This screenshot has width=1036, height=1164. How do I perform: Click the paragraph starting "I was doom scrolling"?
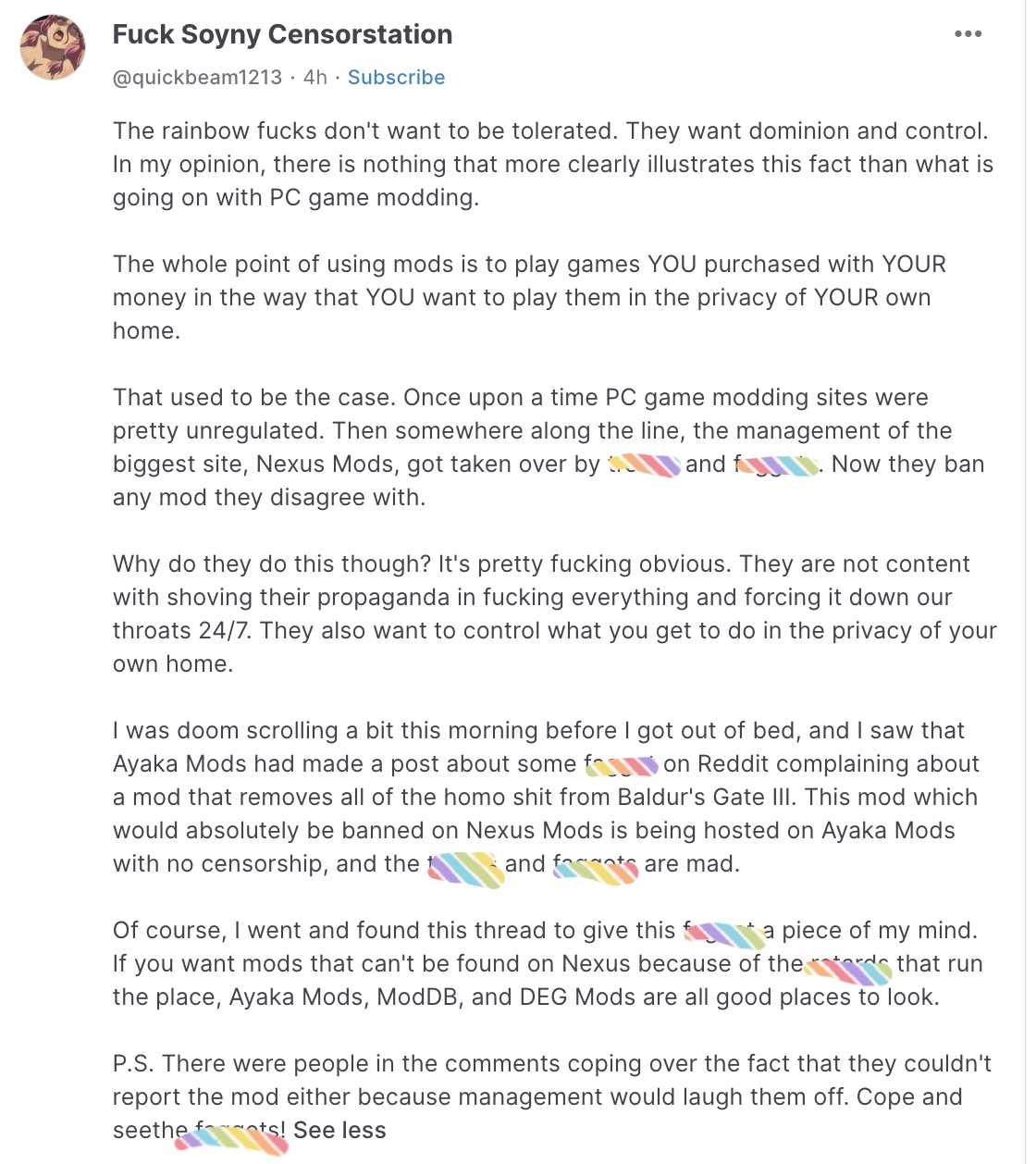pos(546,797)
